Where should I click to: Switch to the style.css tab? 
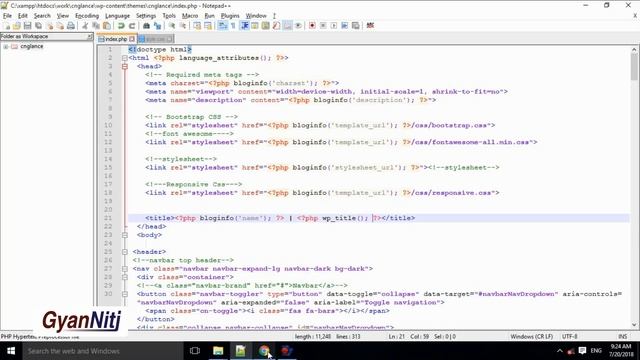155,39
